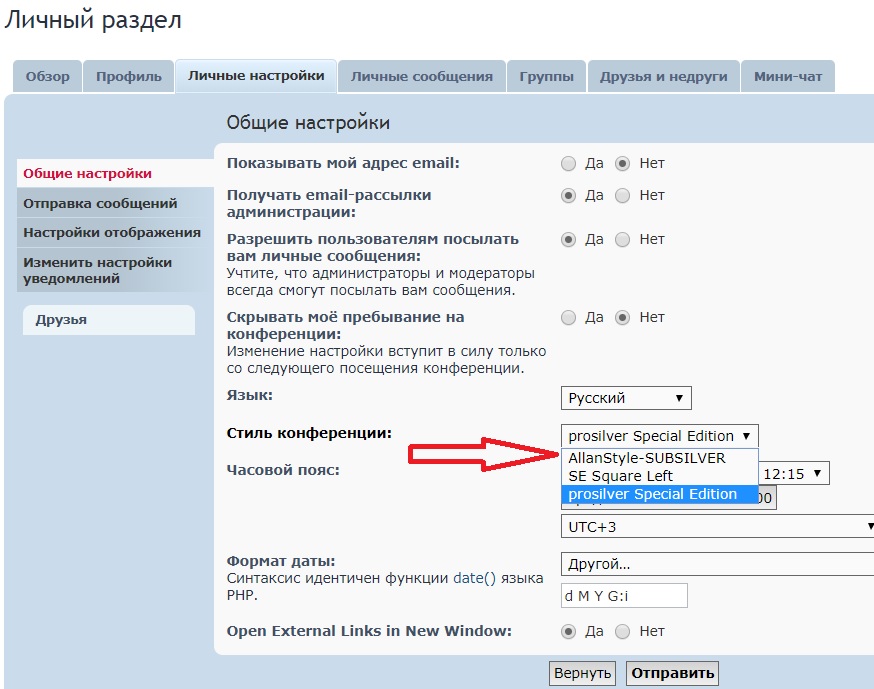Choose SE Square Left style option
This screenshot has height=689, width=874.
click(620, 476)
